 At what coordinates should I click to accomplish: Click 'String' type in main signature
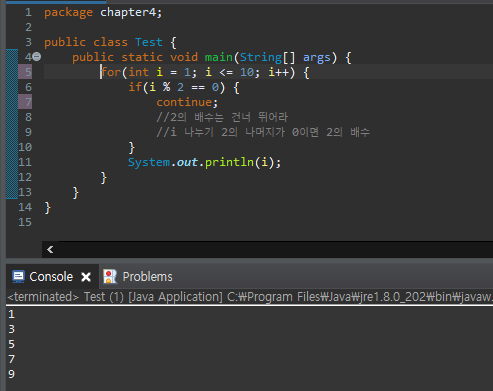tap(261, 57)
